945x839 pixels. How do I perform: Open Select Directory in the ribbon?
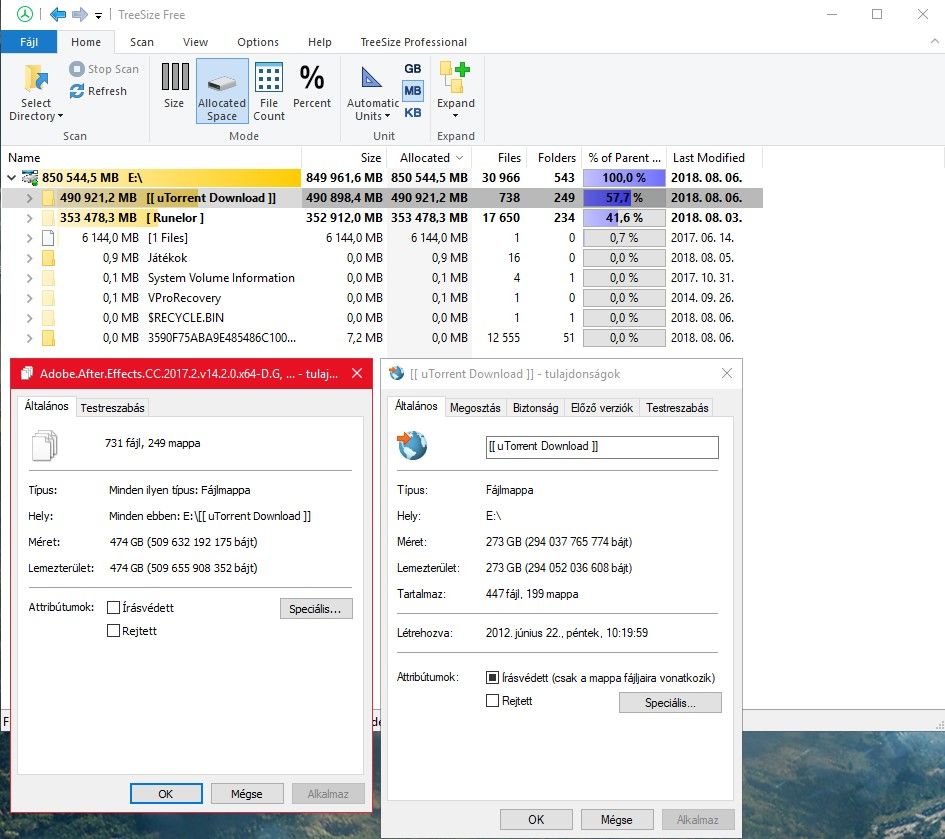coord(36,92)
